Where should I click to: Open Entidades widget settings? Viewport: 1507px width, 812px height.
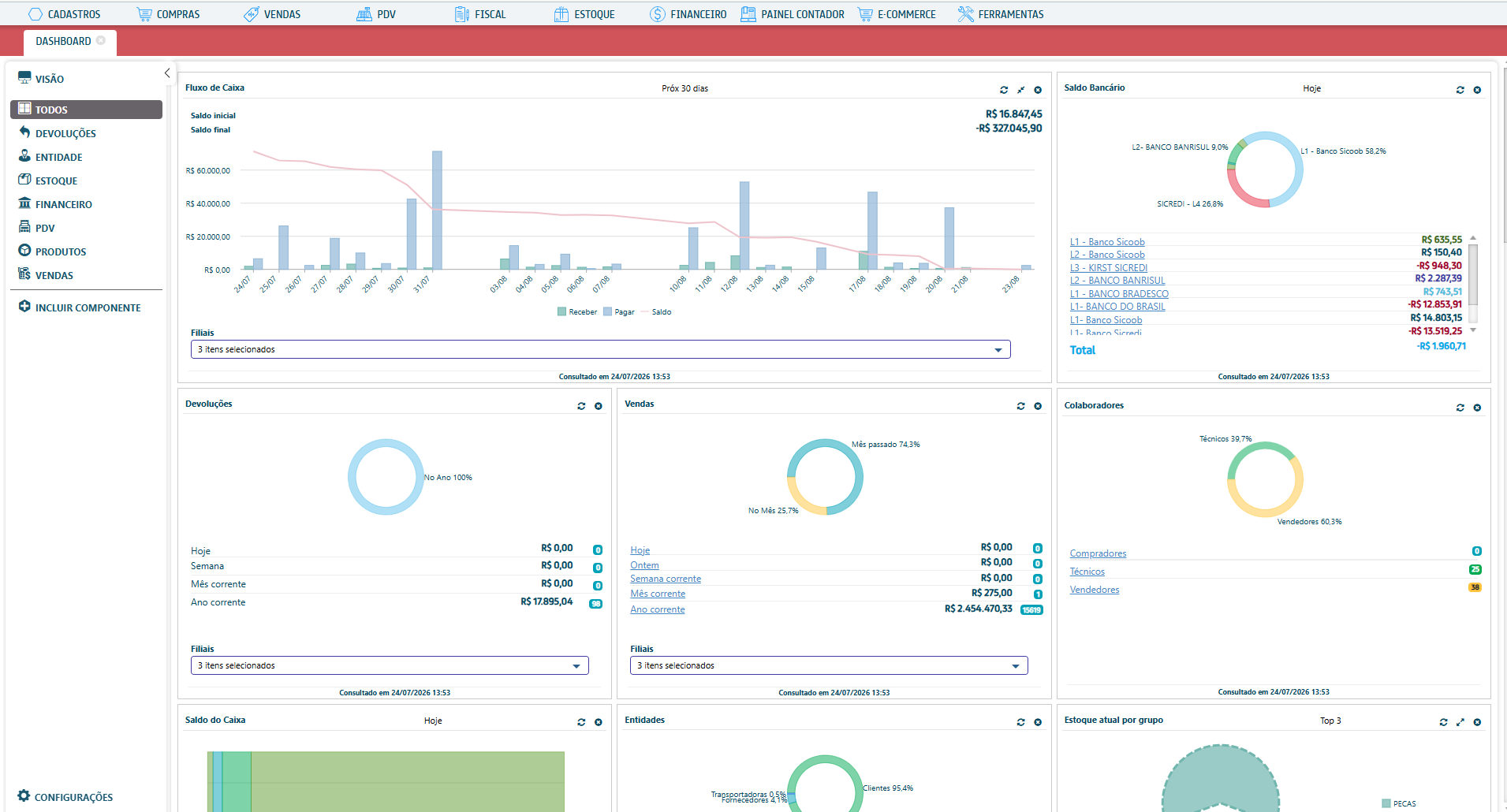tap(1038, 722)
